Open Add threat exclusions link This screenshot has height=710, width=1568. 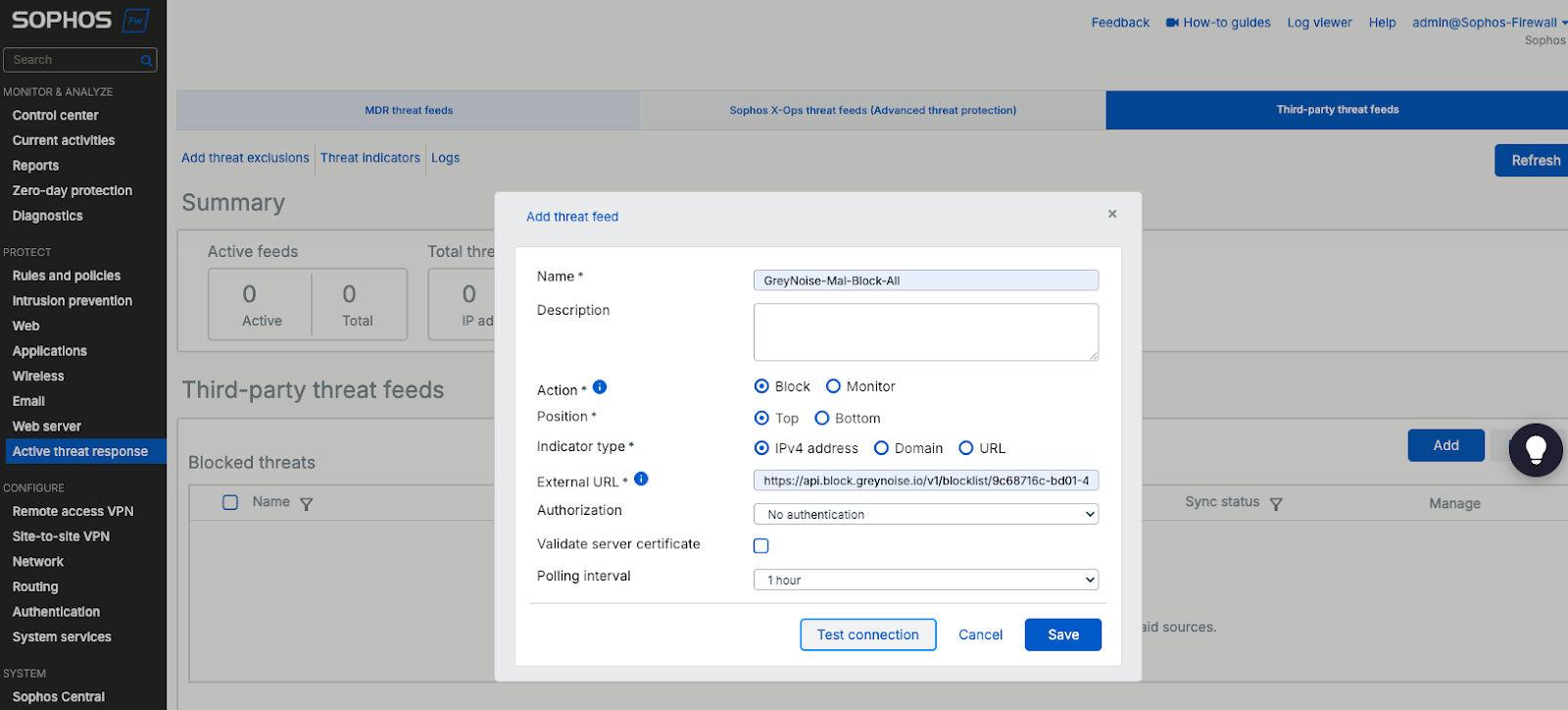coord(245,158)
